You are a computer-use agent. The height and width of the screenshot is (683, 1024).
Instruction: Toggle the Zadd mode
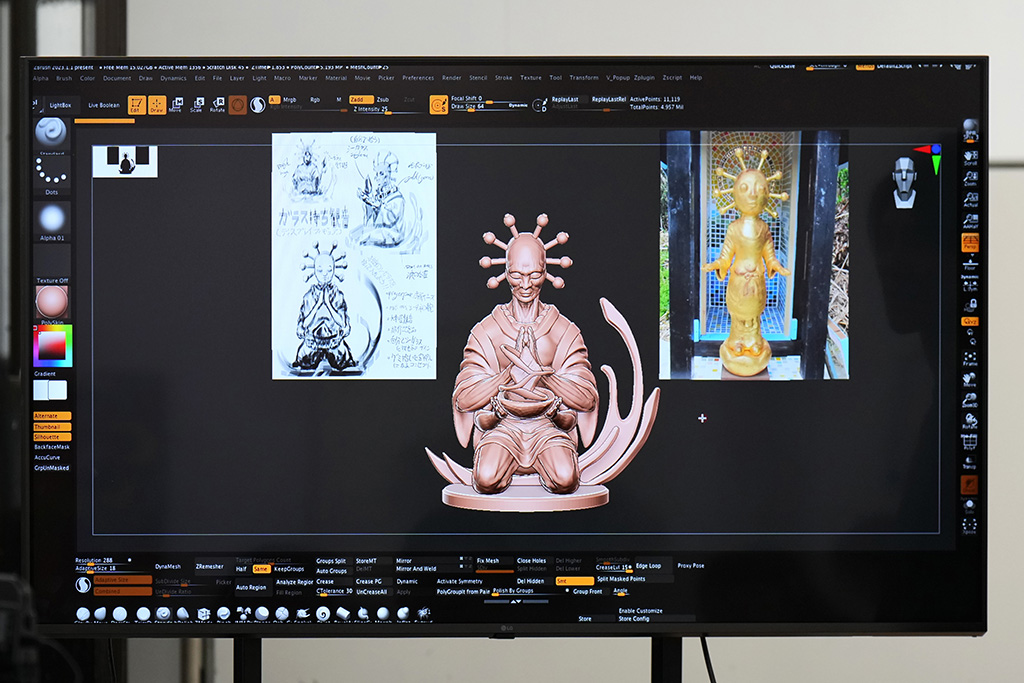coord(360,100)
